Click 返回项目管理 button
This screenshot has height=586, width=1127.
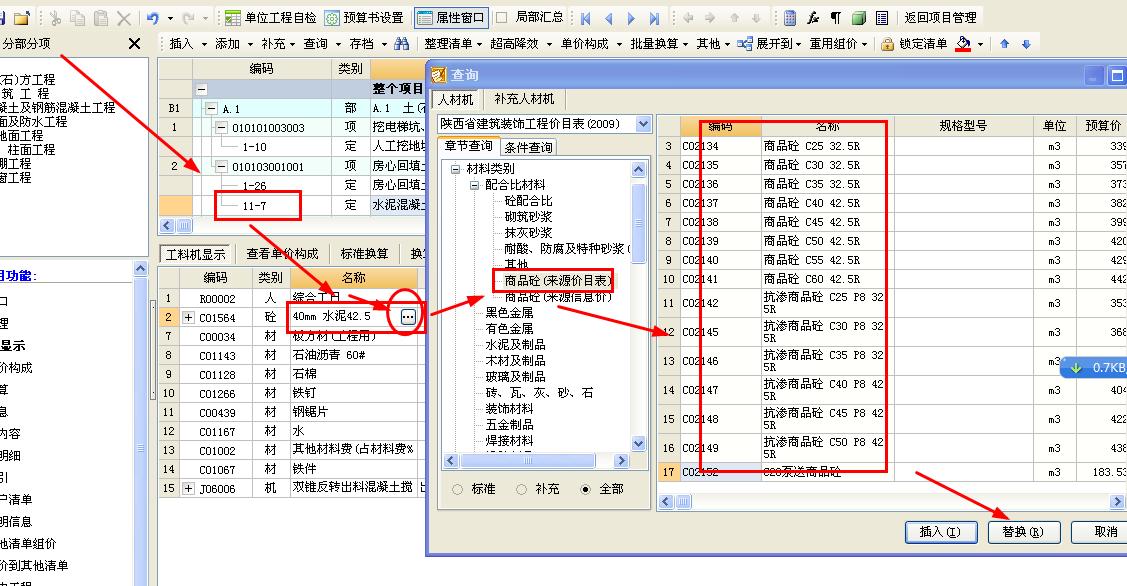click(940, 17)
